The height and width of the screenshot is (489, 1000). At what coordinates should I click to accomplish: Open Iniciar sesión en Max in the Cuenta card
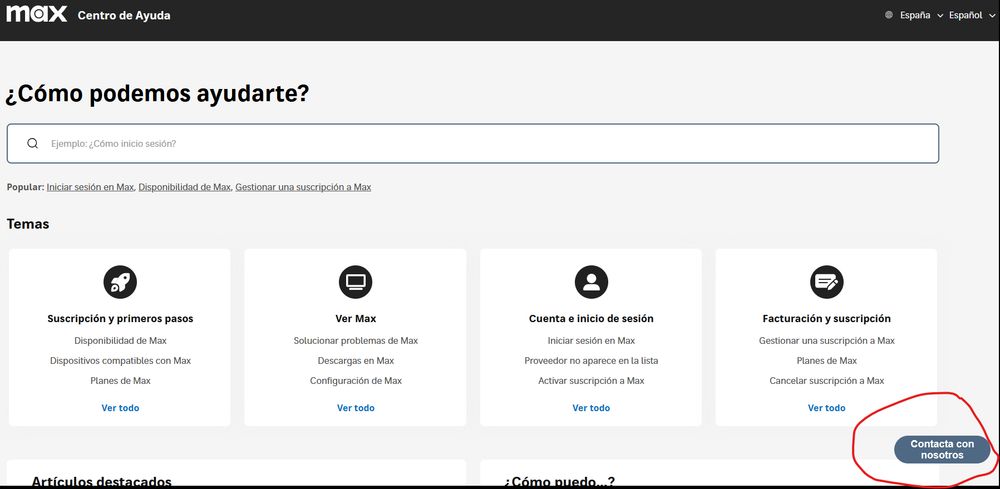point(591,341)
